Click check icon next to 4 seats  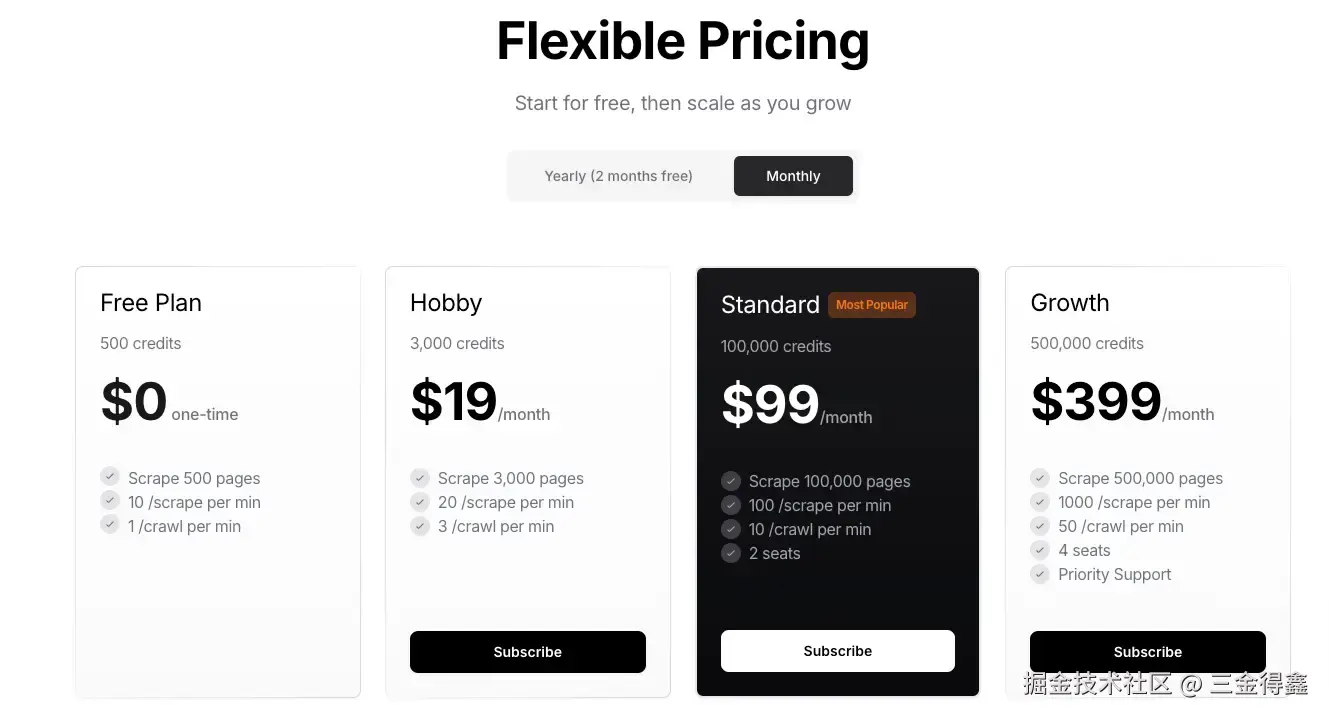(1040, 549)
